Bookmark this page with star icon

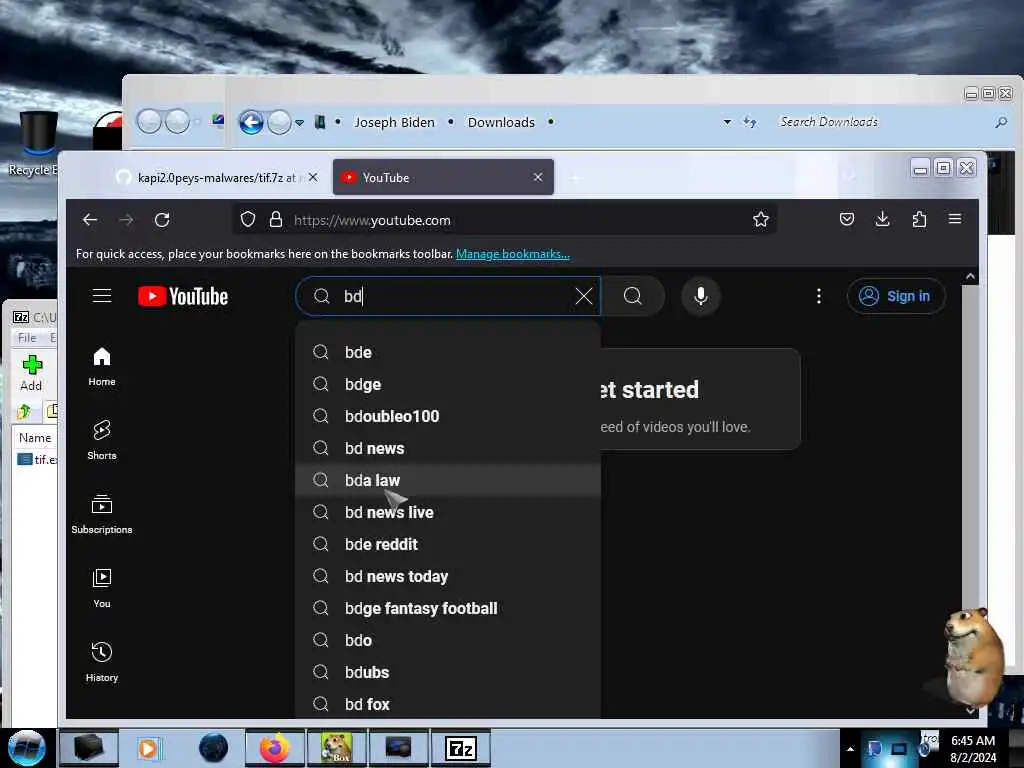760,219
